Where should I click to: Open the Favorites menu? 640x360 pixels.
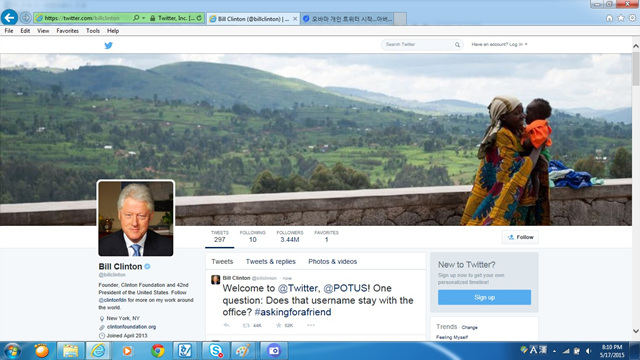(68, 31)
